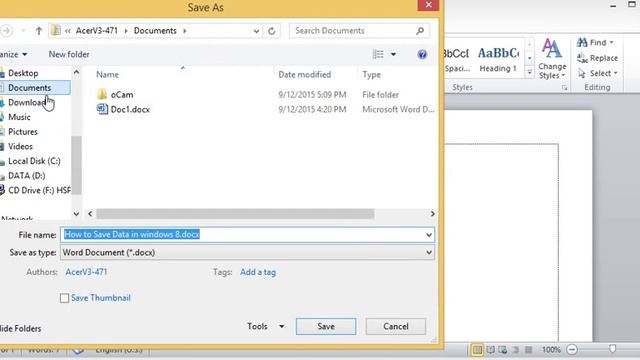Open DATA (D:) drive
The image size is (640, 360).
(x=27, y=176)
